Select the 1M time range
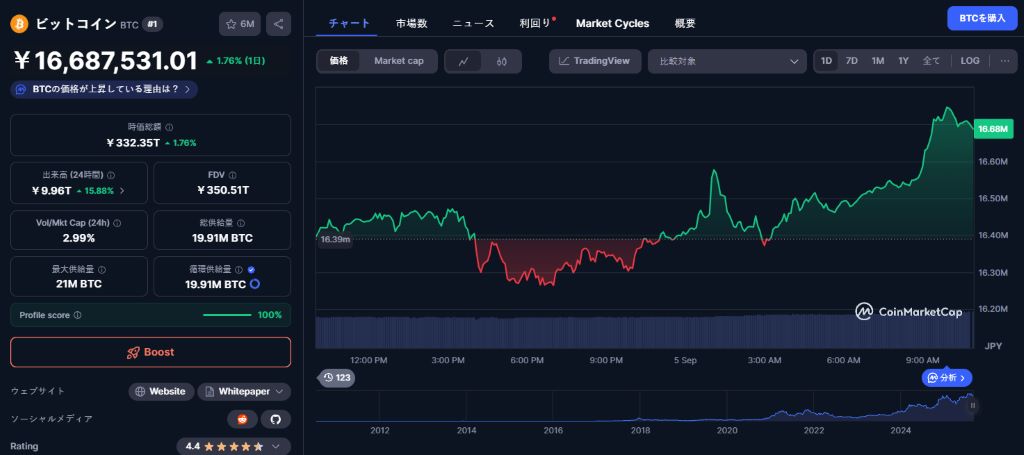 878,61
